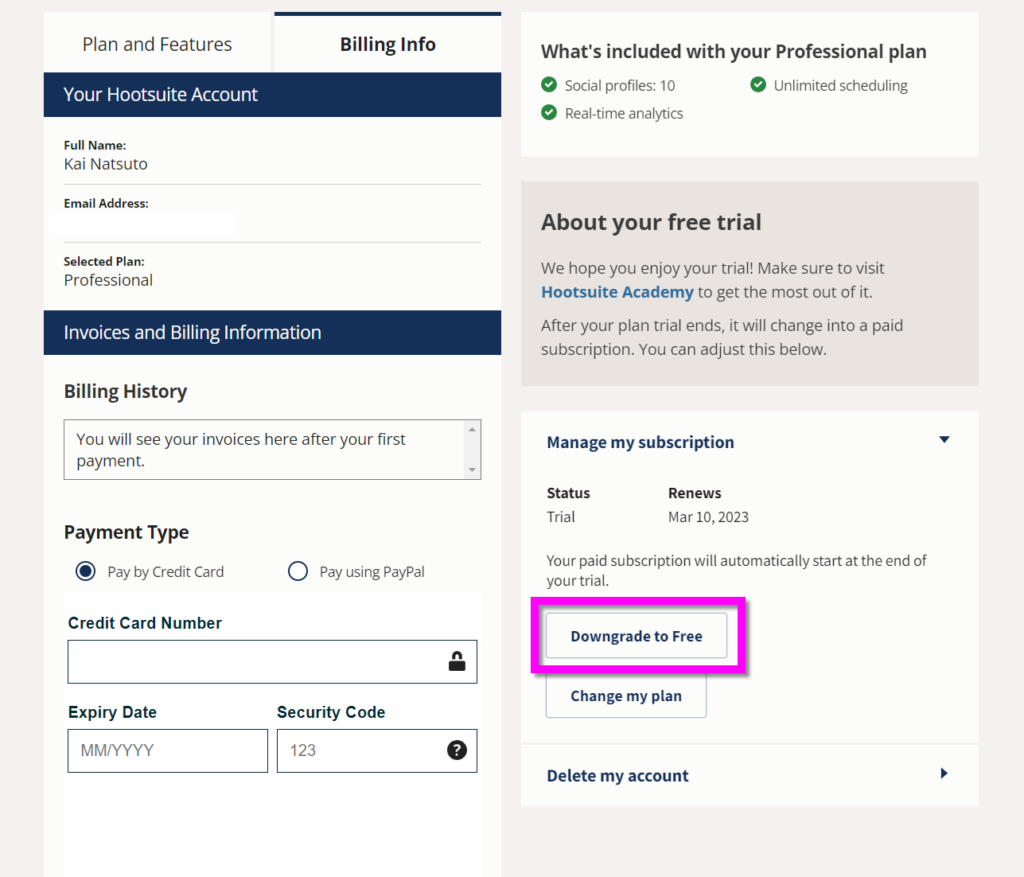
Task: Click the Security Code input field
Action: pyautogui.click(x=377, y=750)
